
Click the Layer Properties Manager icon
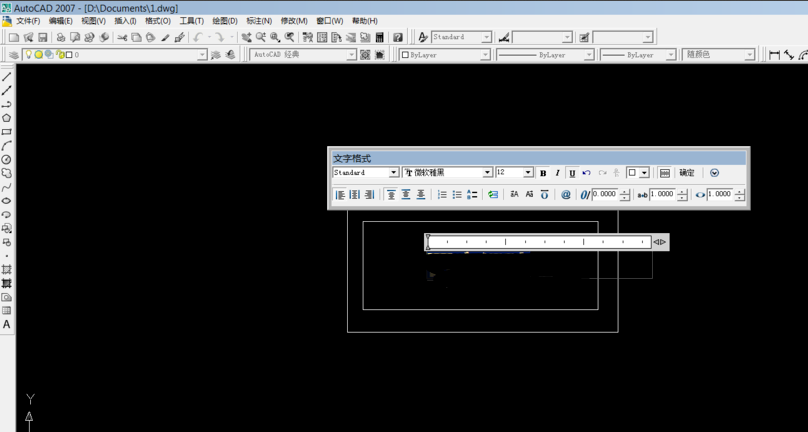pos(14,55)
